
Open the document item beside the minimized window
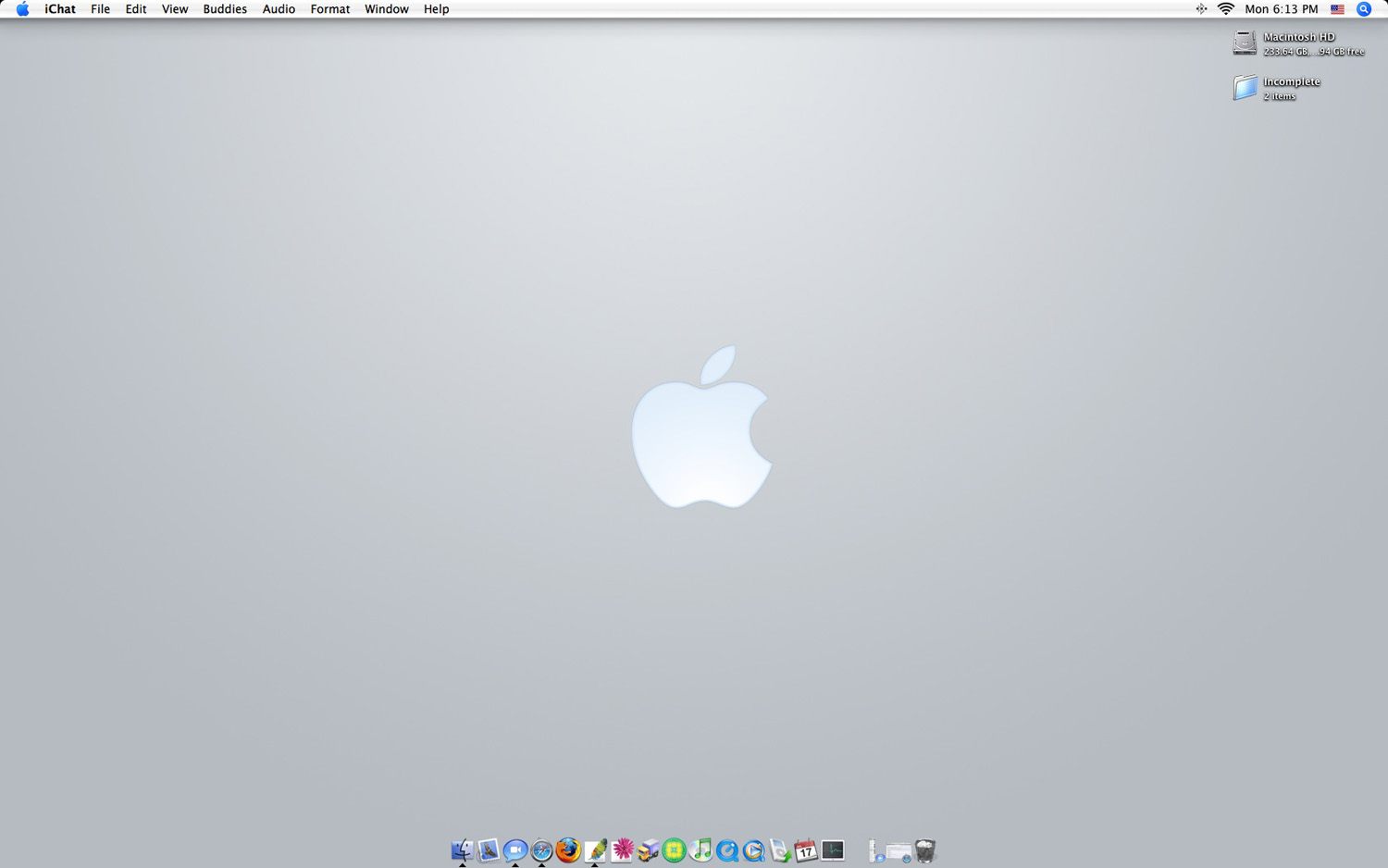[874, 850]
